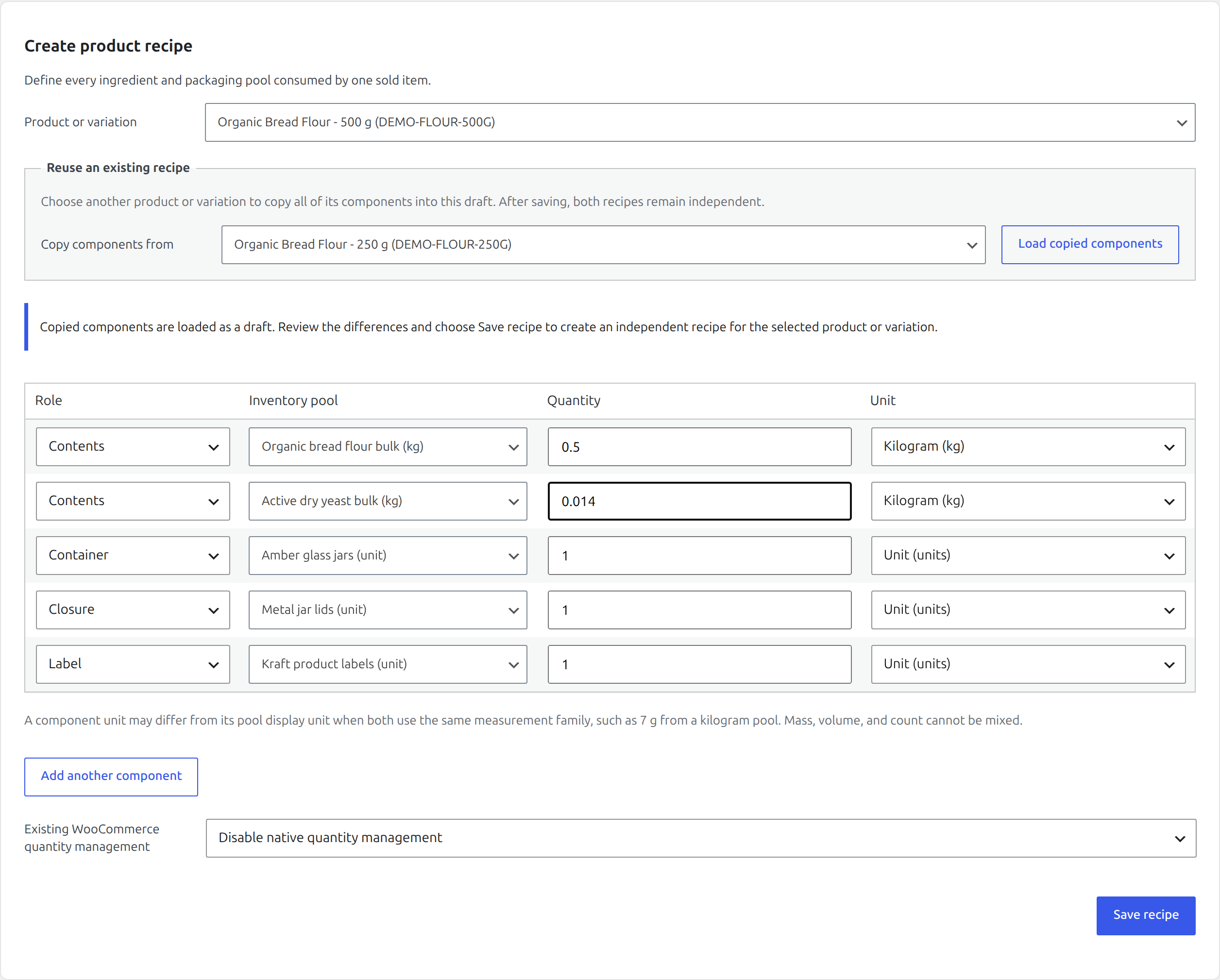Click quantity field in Amber glass jars row

tap(699, 555)
